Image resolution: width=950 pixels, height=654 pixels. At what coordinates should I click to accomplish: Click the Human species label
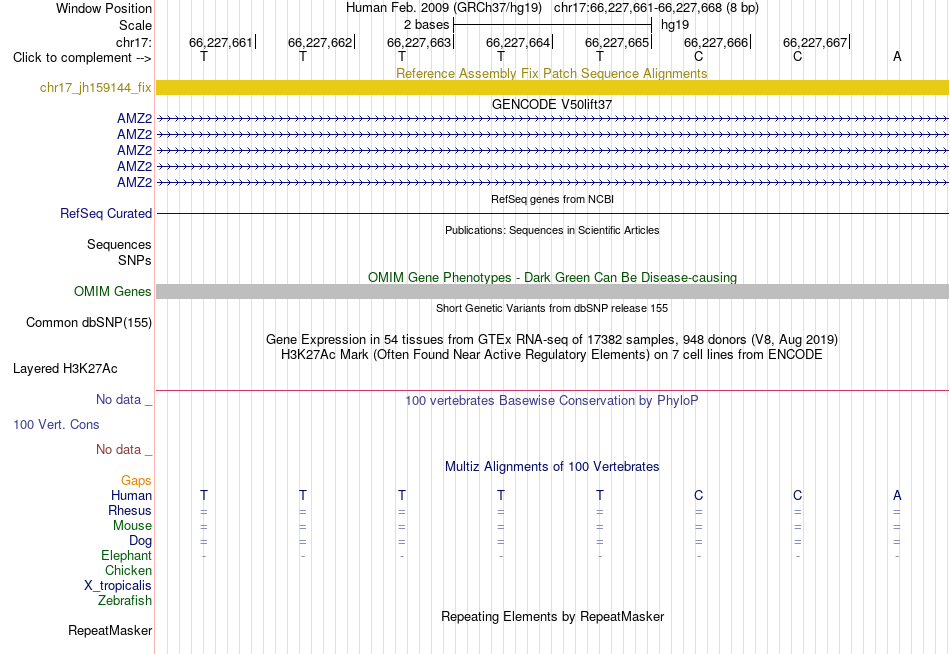point(131,496)
